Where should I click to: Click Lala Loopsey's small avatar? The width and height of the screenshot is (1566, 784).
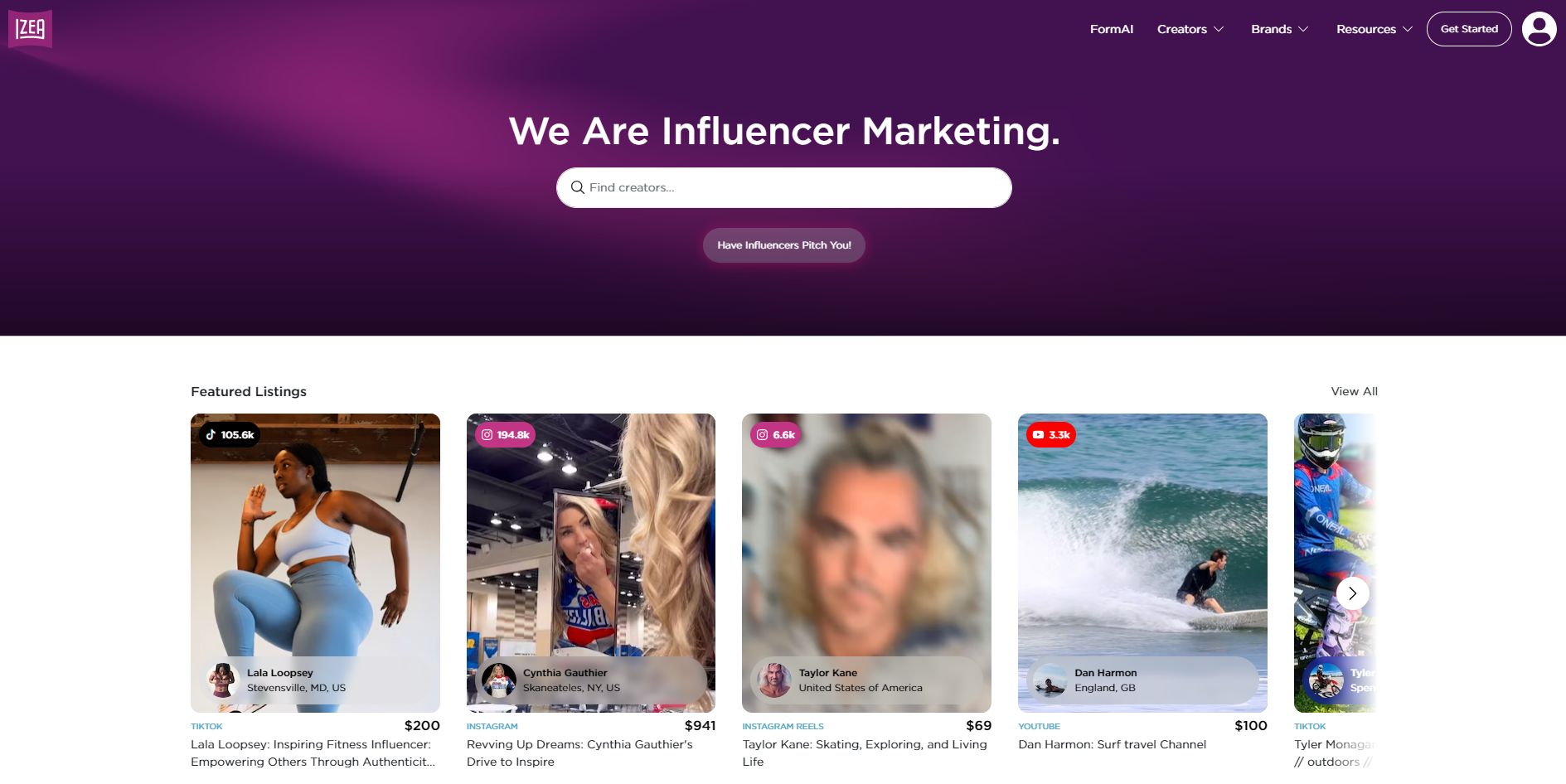coord(222,680)
